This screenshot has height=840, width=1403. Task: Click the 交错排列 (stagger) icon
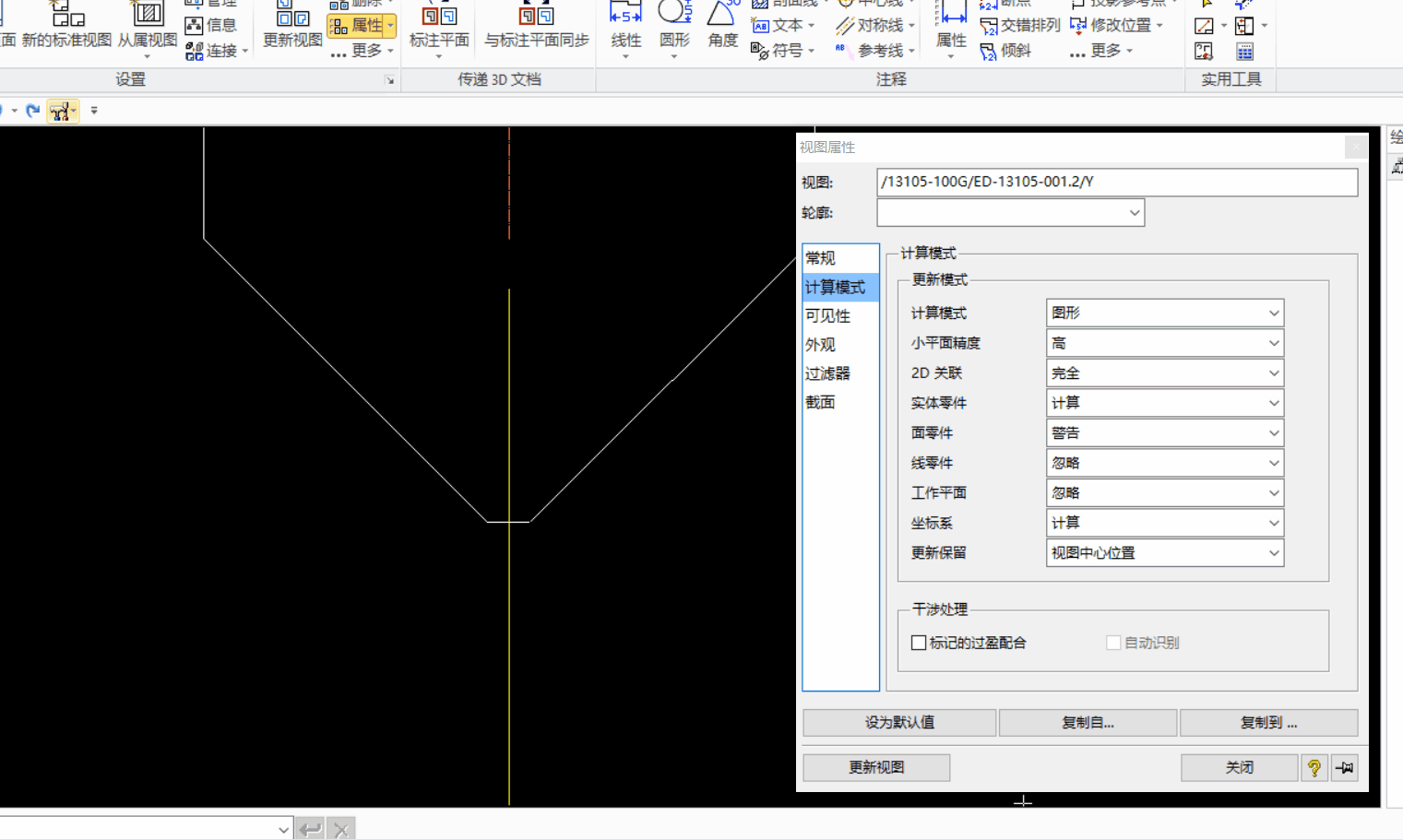pyautogui.click(x=989, y=26)
